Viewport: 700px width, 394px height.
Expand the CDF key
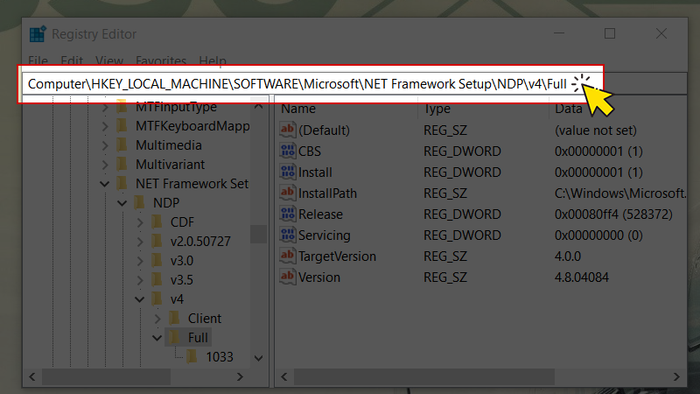140,222
